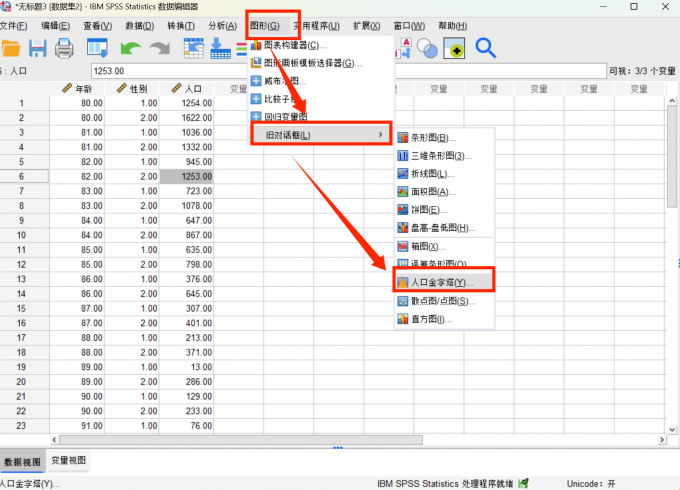Open the 图形(G) Graphs menu
This screenshot has width=680, height=490.
265,26
